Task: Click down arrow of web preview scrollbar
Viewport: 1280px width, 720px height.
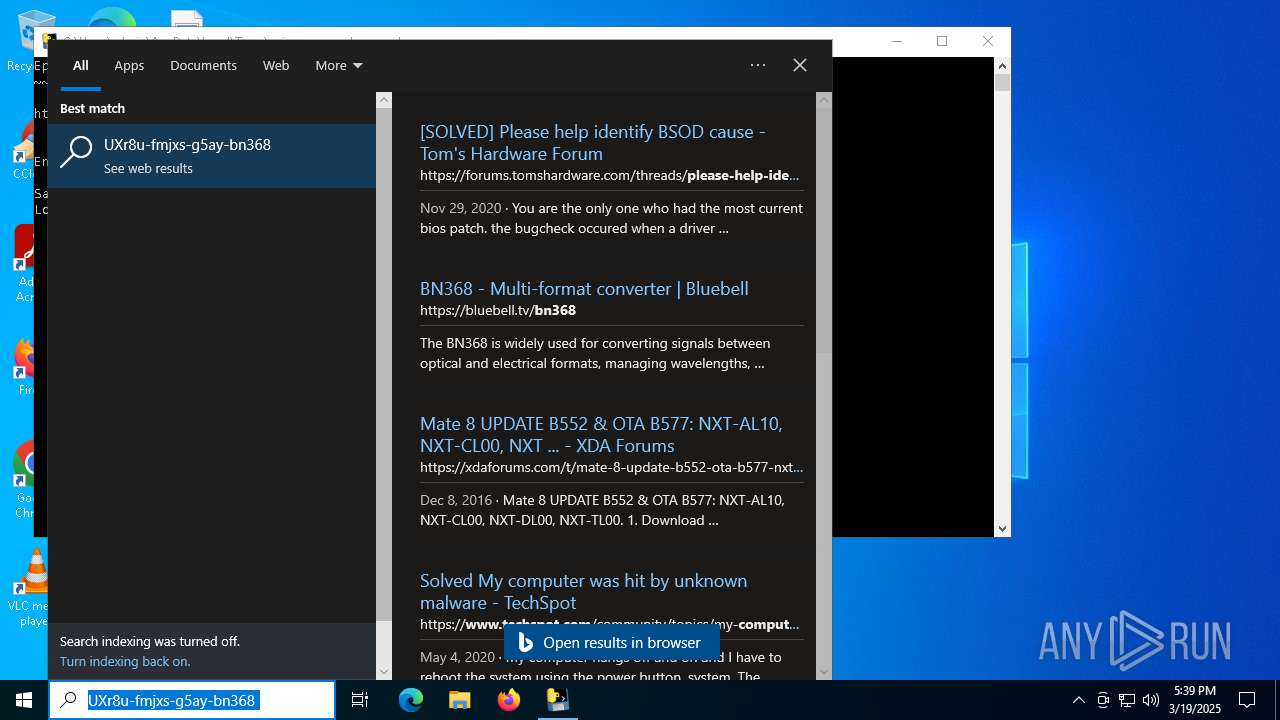Action: [824, 672]
